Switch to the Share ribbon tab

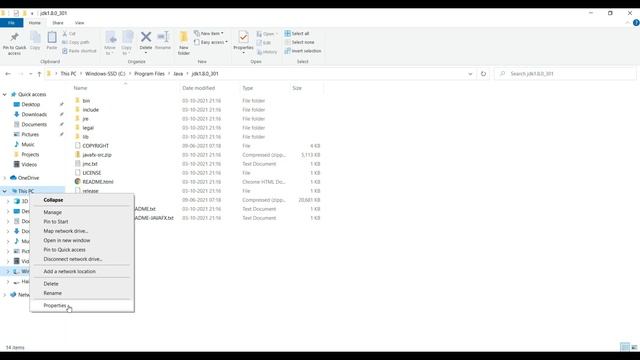tap(58, 23)
